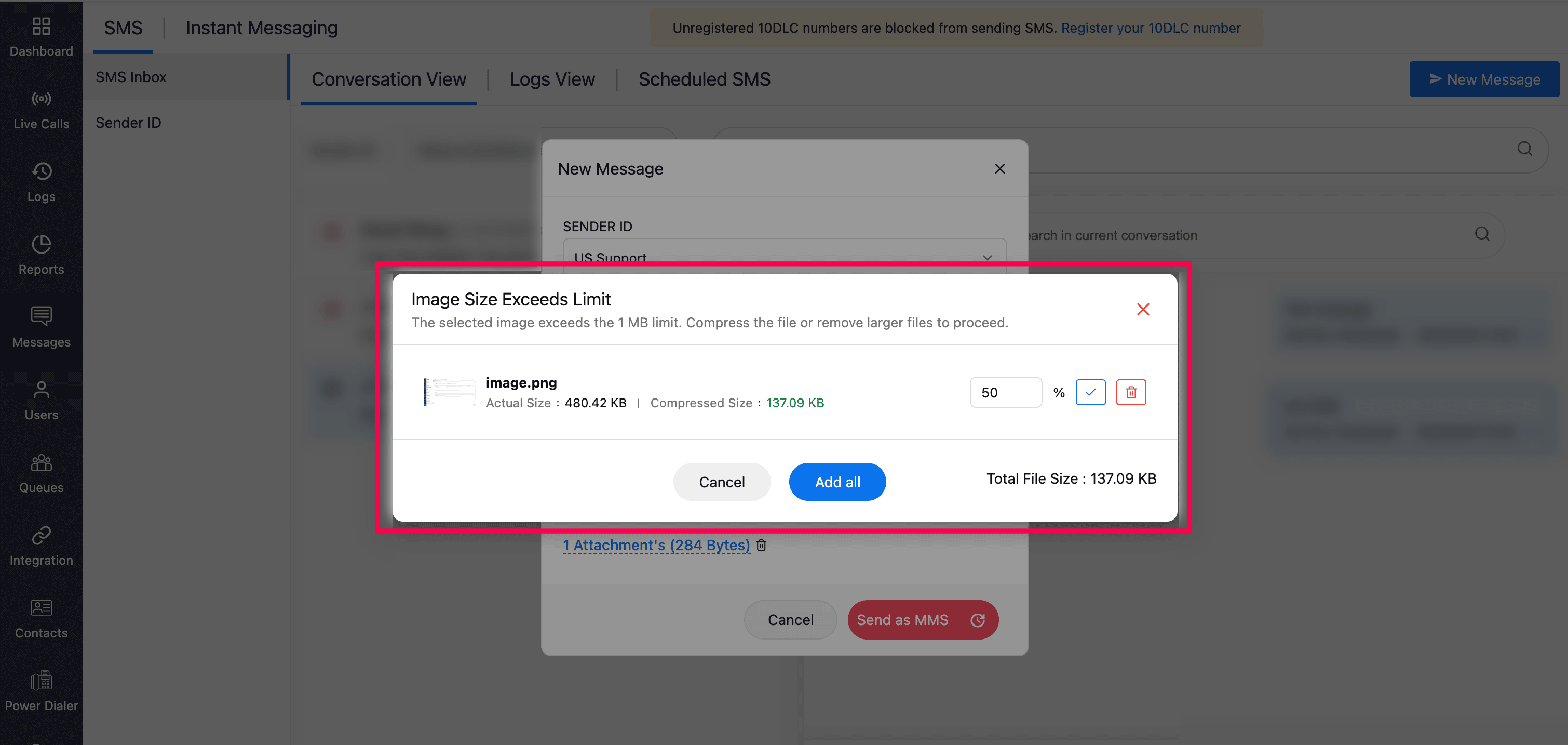Click the image.png thumbnail preview

point(449,392)
